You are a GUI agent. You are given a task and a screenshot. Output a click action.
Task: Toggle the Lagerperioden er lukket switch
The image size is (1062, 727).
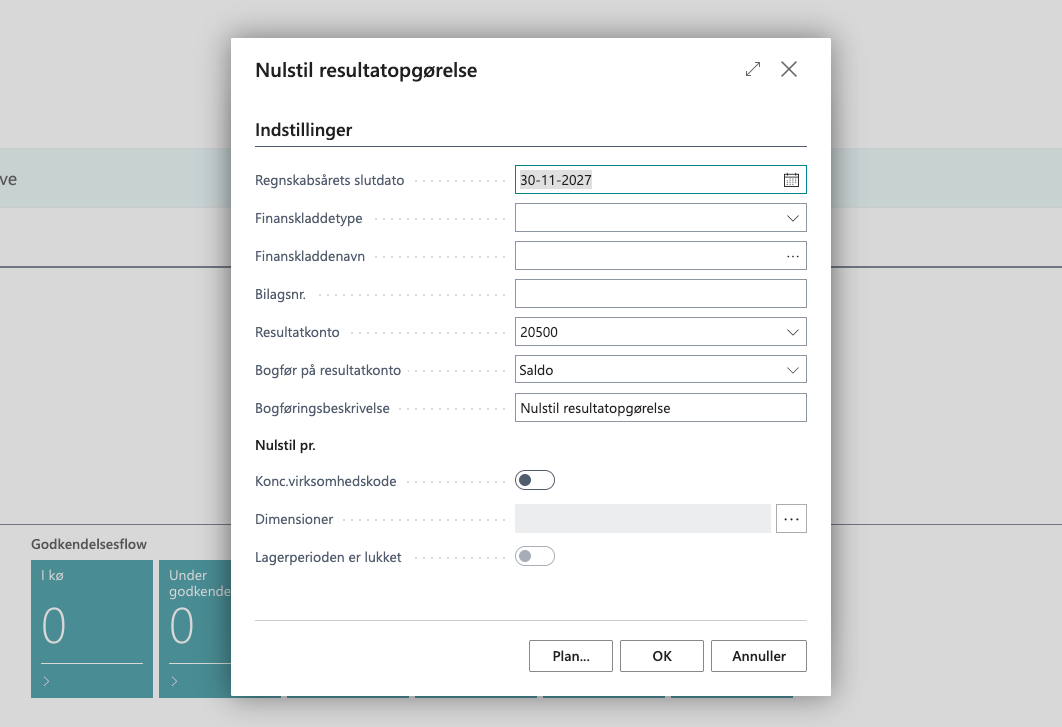535,557
